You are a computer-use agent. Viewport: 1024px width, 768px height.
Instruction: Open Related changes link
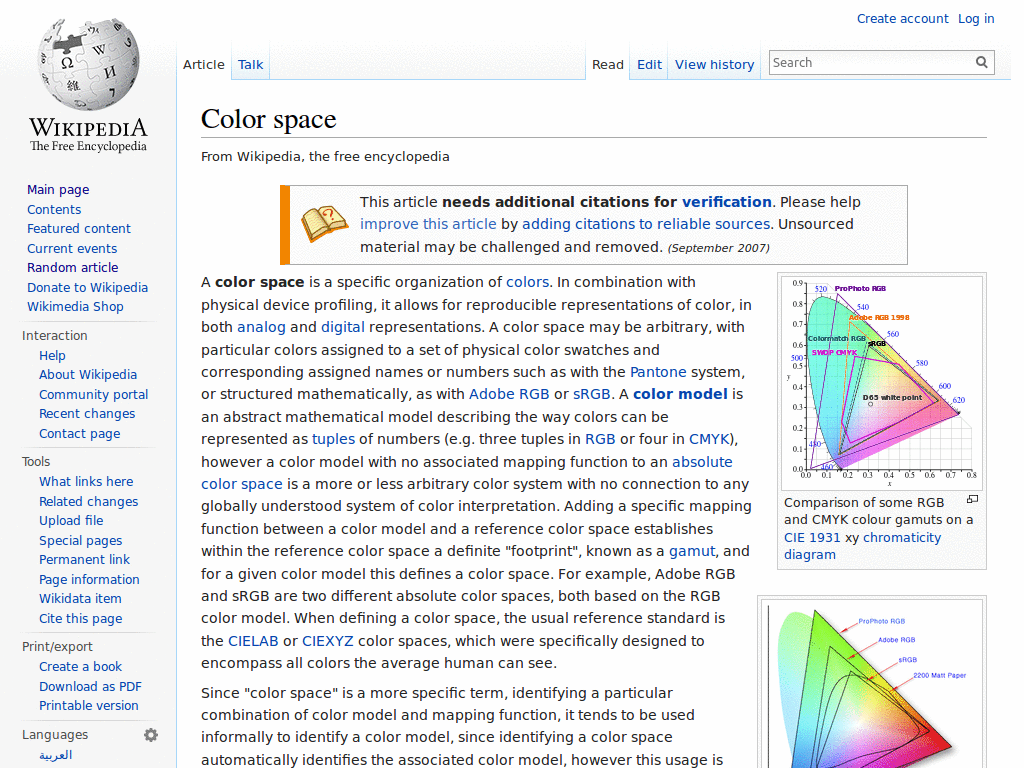click(x=89, y=502)
